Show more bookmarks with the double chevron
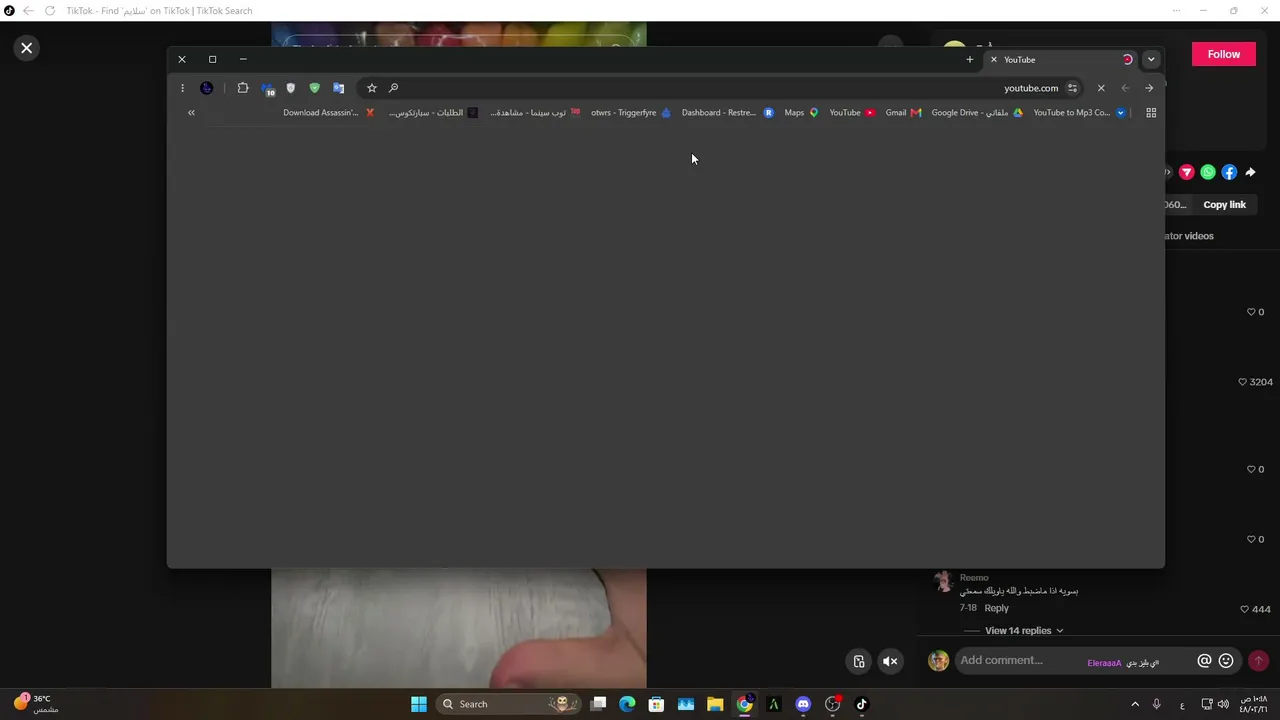The height and width of the screenshot is (720, 1280). pos(191,113)
